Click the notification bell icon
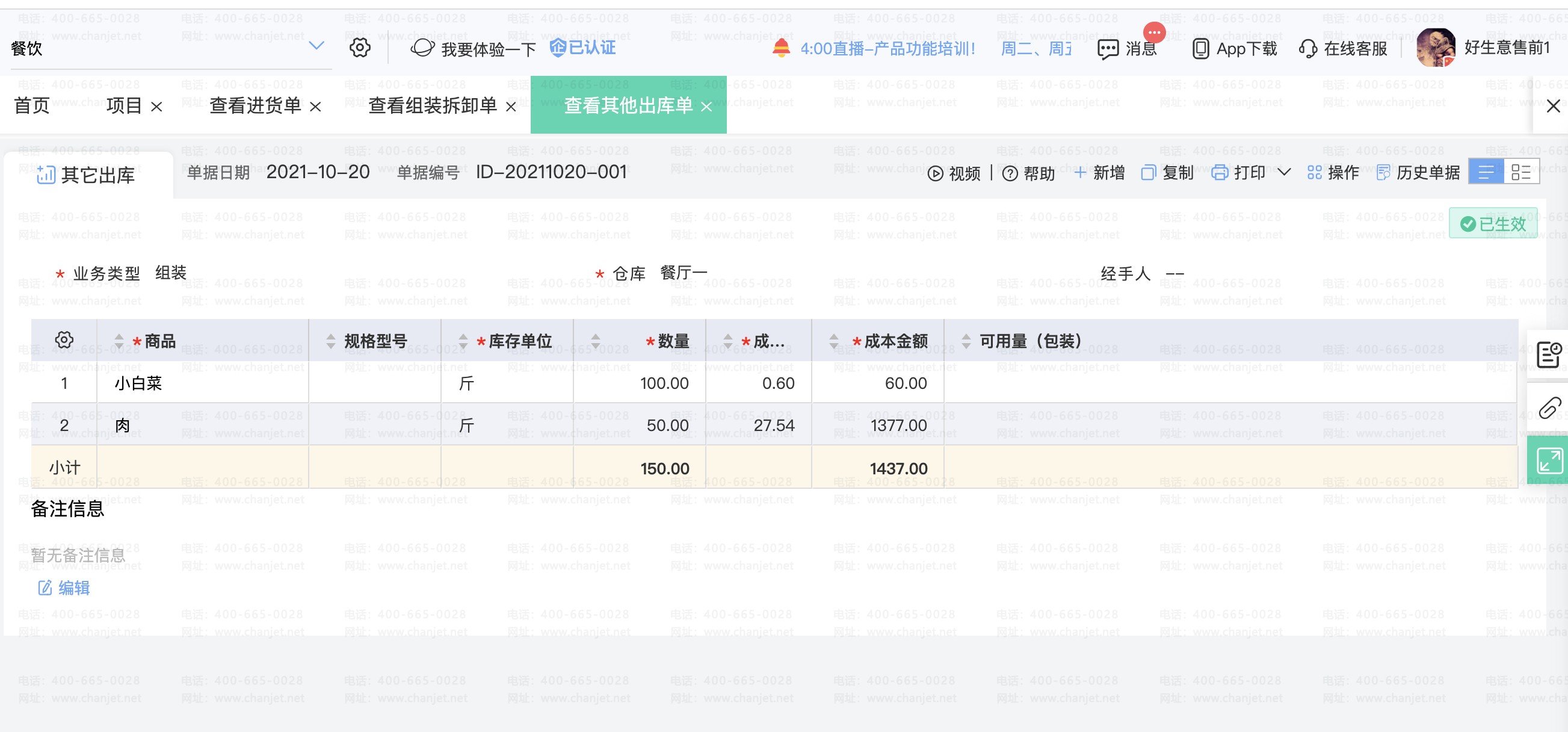The width and height of the screenshot is (1568, 732). click(x=781, y=48)
